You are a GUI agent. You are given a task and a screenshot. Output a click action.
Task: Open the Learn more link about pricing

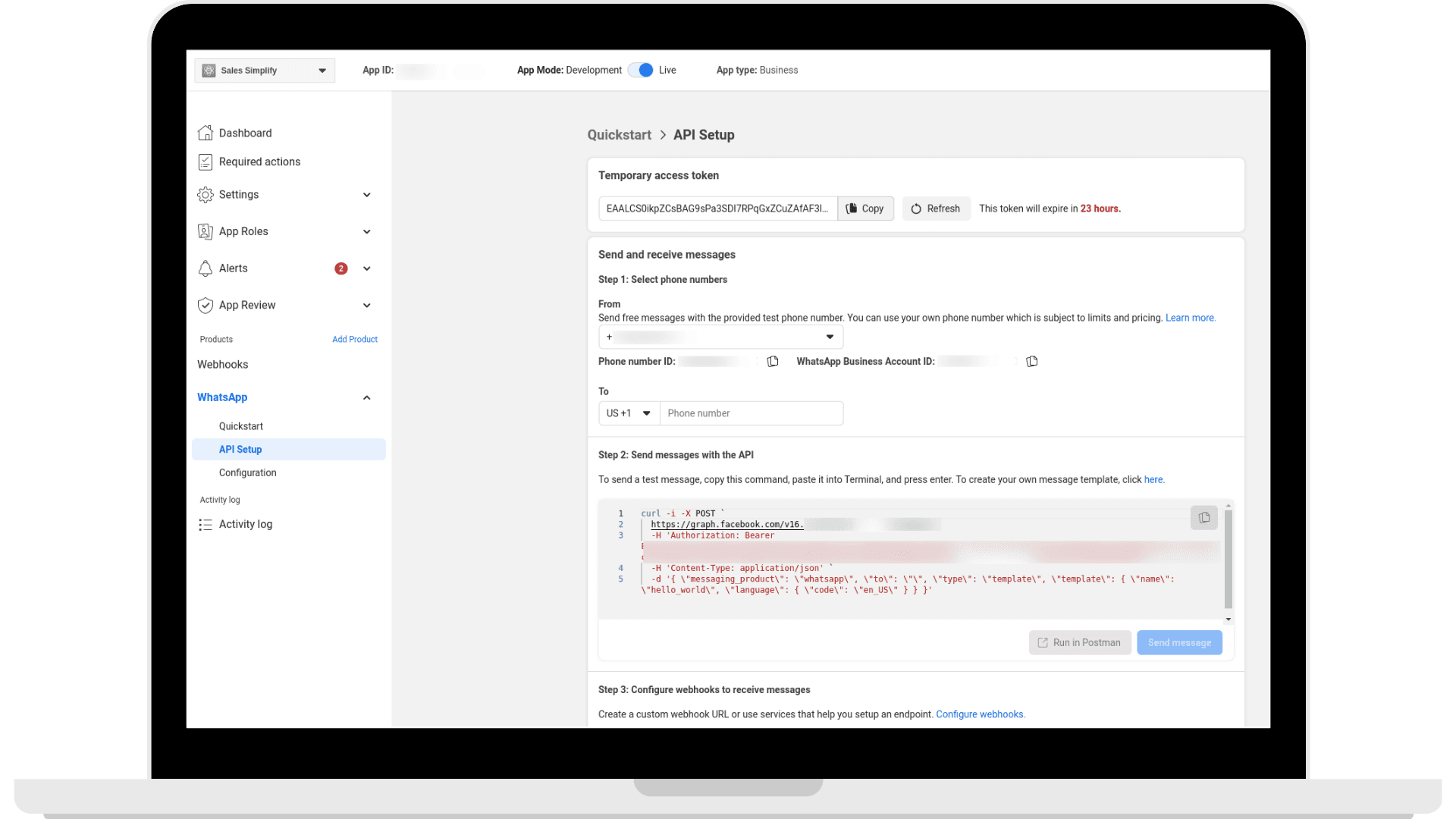coord(1189,318)
